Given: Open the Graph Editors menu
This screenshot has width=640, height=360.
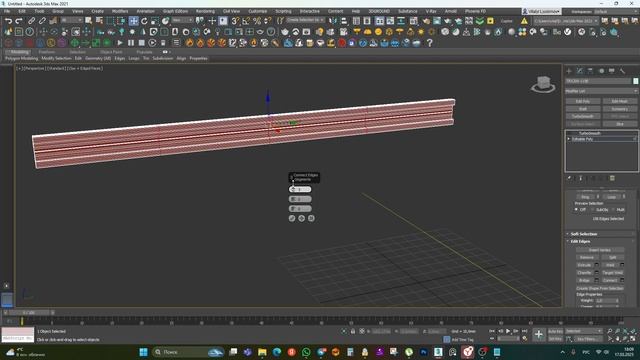Looking at the screenshot, I should click(x=175, y=11).
